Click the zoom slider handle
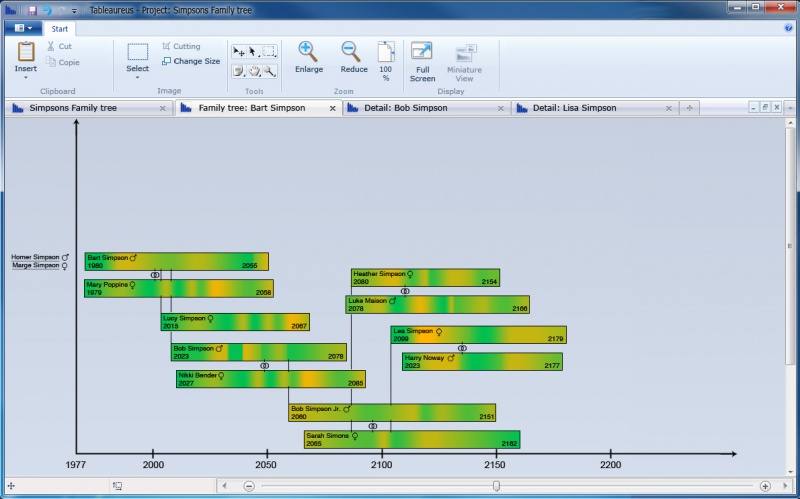Viewport: 800px width, 499px height. [496, 486]
